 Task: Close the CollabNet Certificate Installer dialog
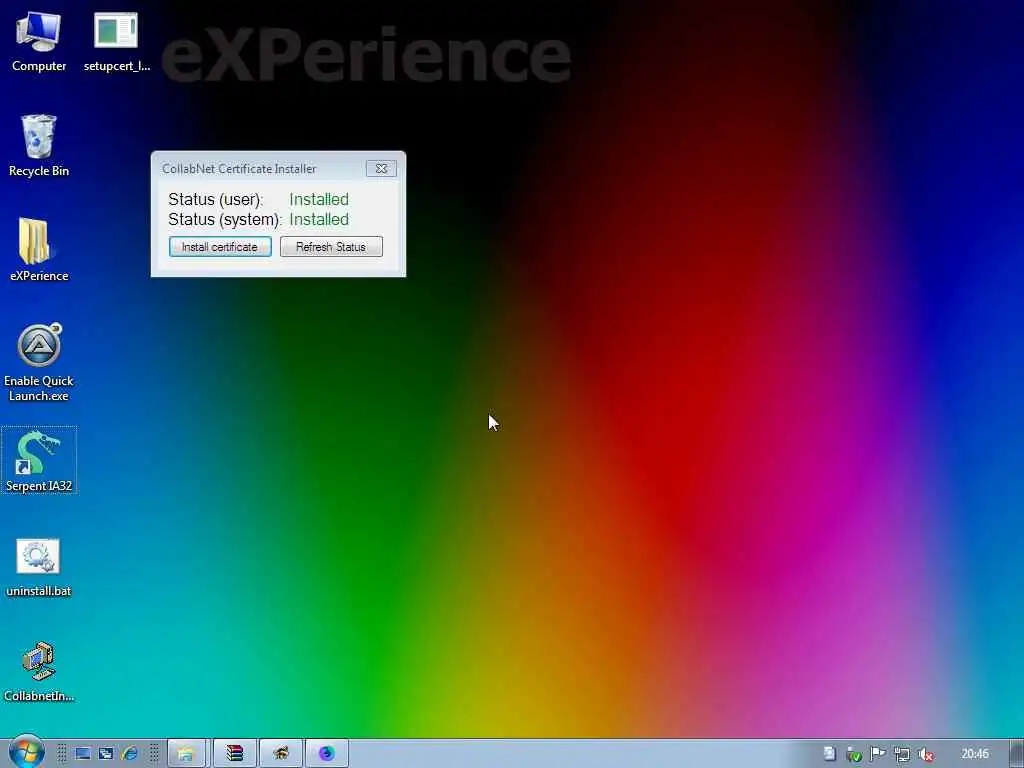[381, 168]
